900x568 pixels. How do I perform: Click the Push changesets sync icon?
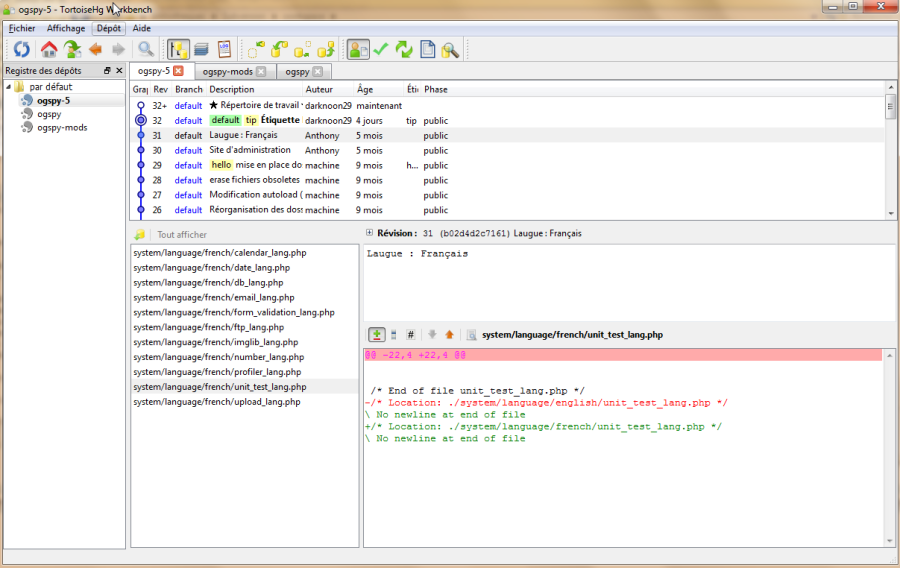pos(326,50)
